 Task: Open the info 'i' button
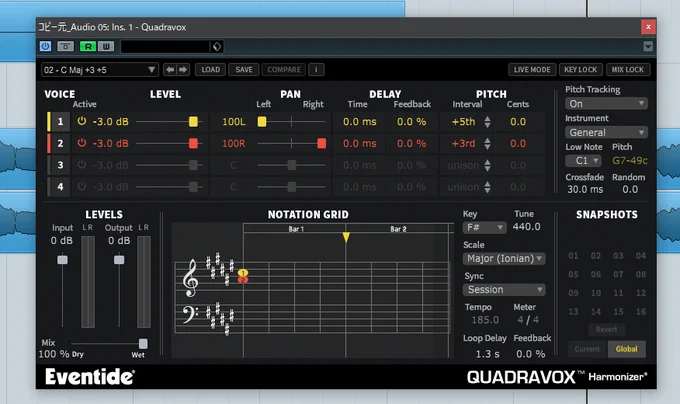(x=316, y=69)
